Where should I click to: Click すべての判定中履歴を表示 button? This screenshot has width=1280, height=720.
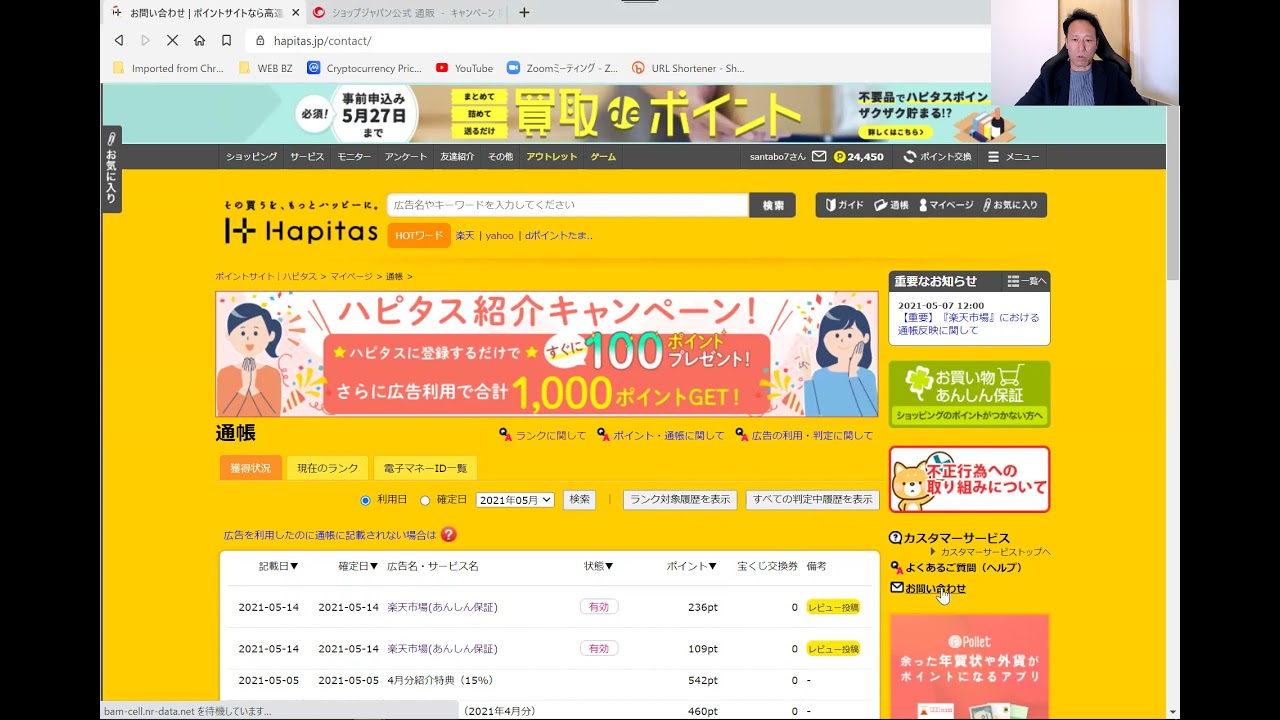pyautogui.click(x=812, y=499)
